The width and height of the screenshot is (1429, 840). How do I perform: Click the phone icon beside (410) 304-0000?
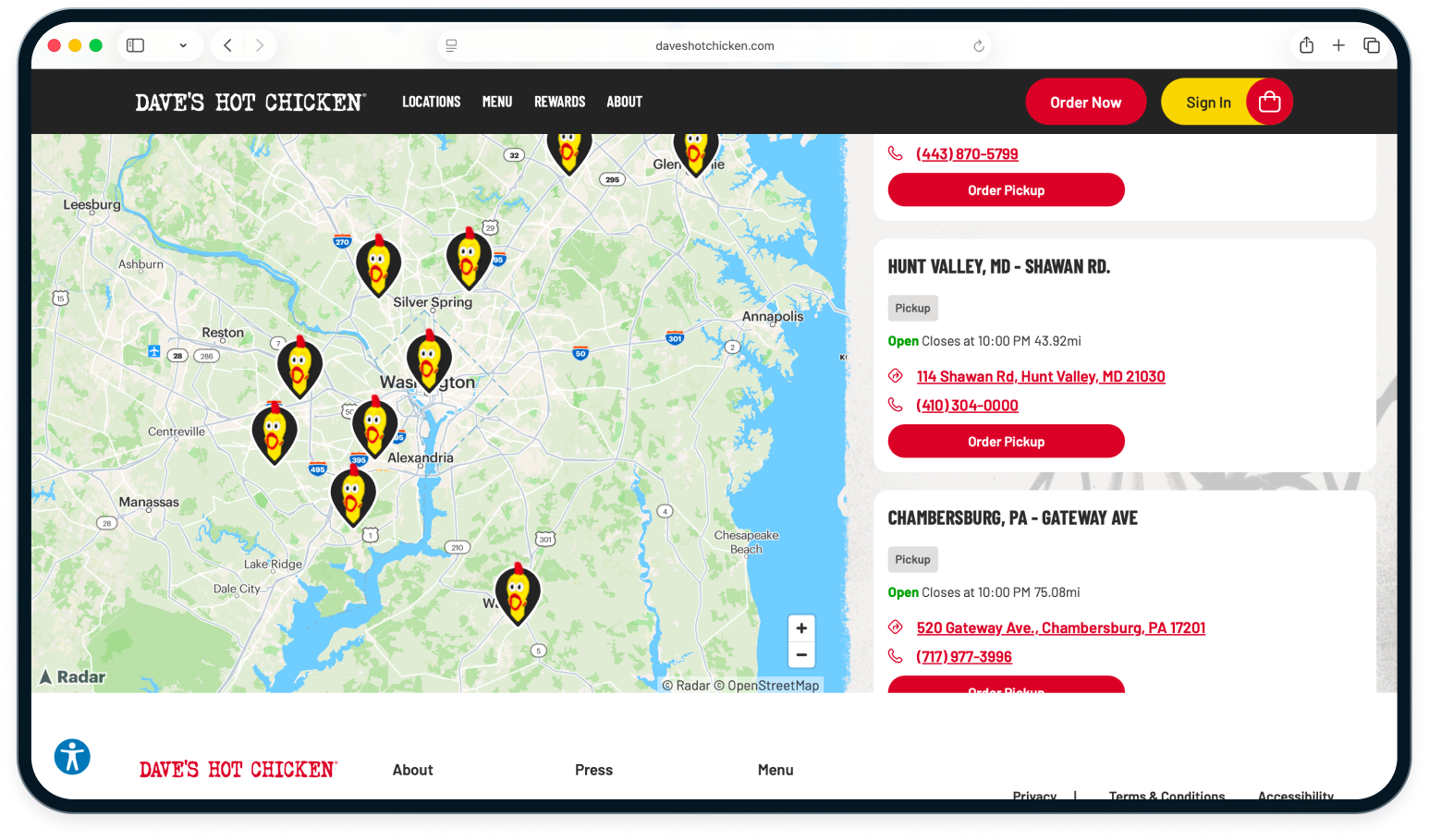click(894, 404)
